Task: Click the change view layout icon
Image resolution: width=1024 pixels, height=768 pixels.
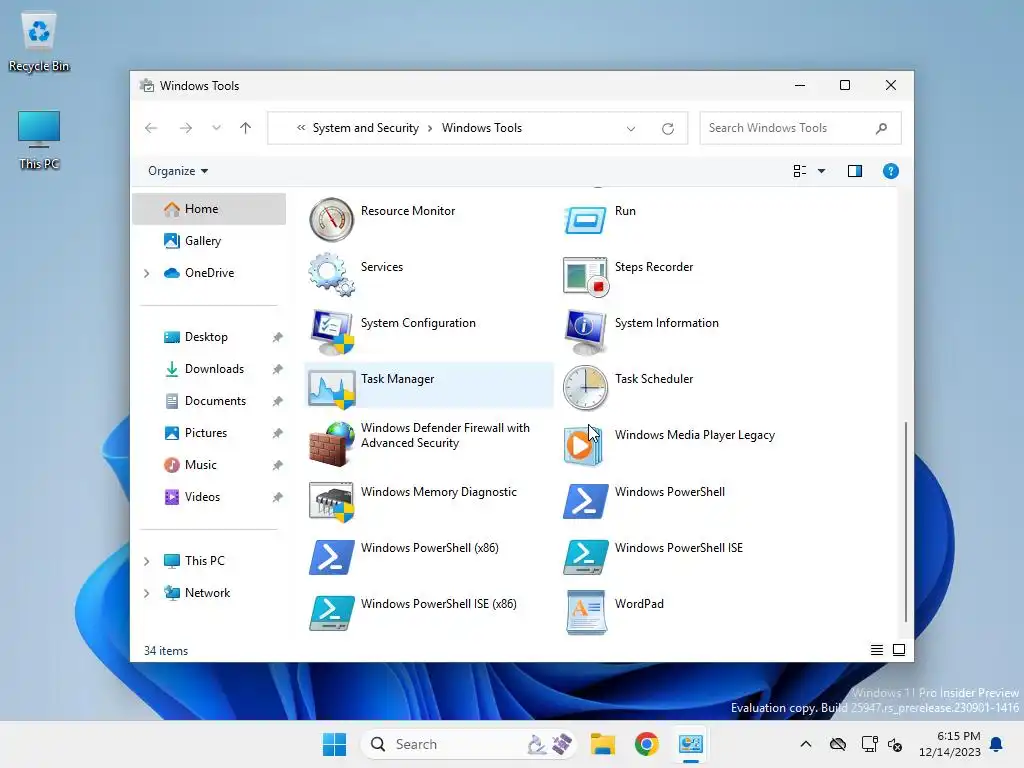Action: [x=799, y=171]
